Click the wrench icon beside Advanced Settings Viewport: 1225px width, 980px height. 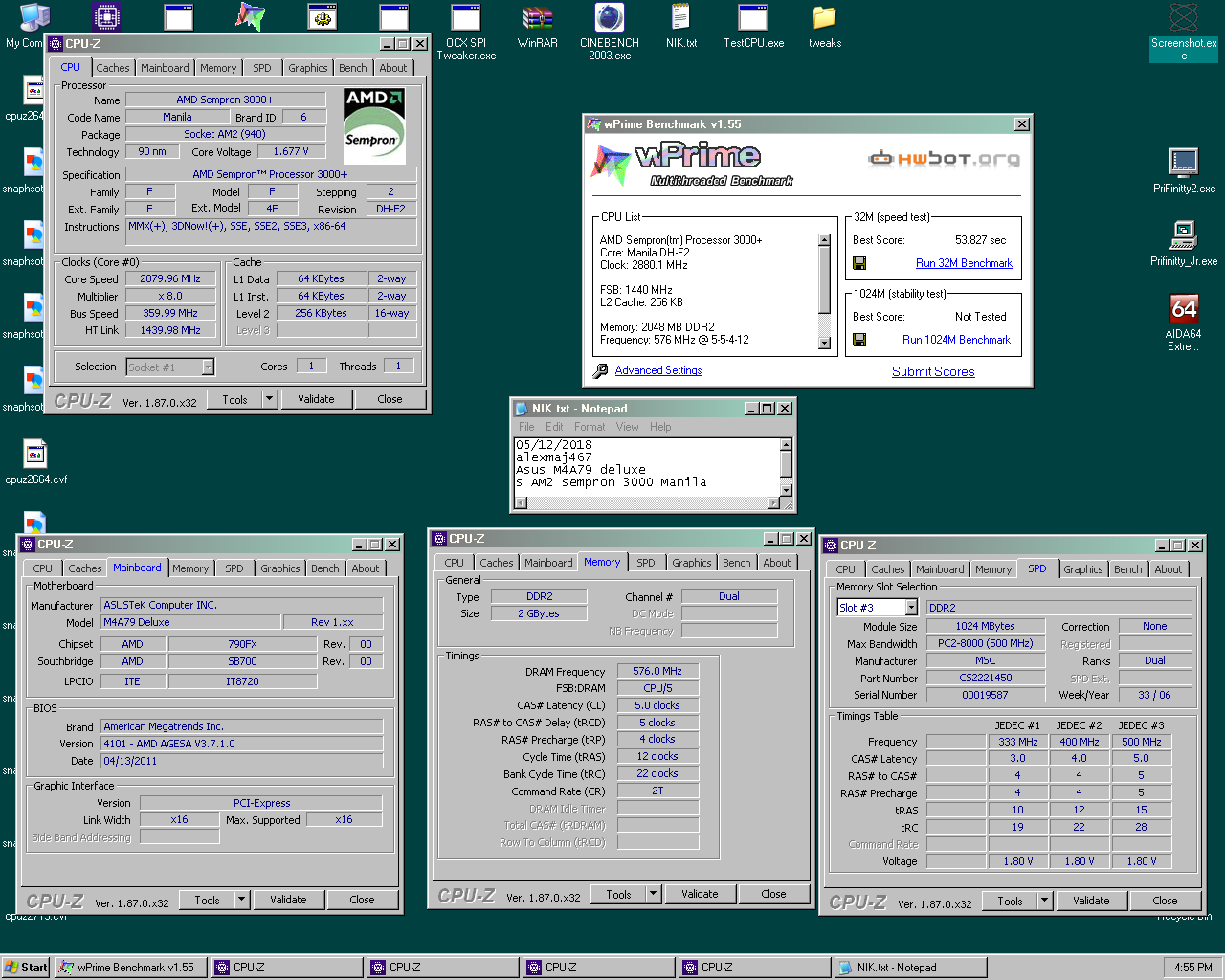point(600,370)
